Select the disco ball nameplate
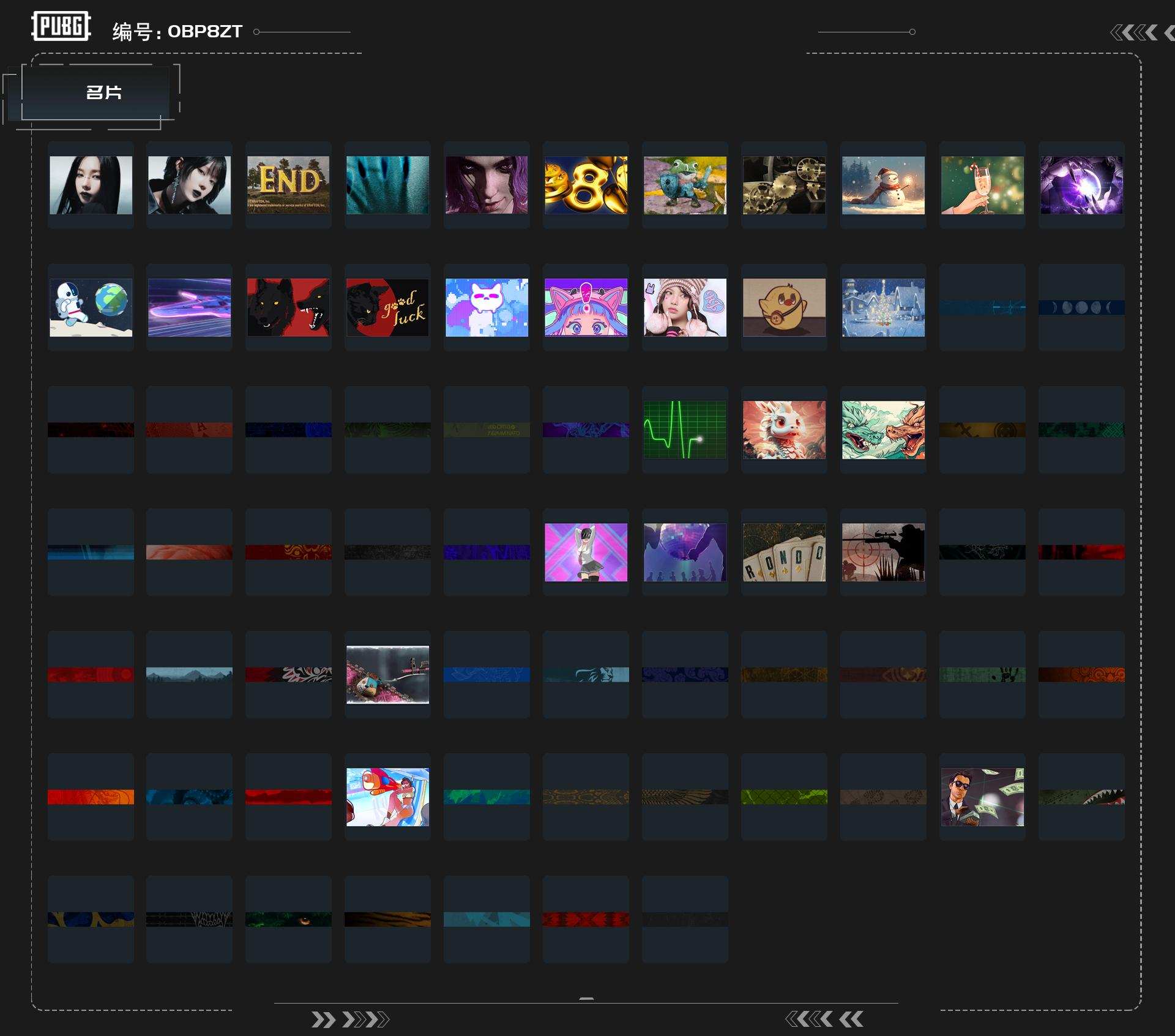The height and width of the screenshot is (1036, 1175). pyautogui.click(x=685, y=552)
